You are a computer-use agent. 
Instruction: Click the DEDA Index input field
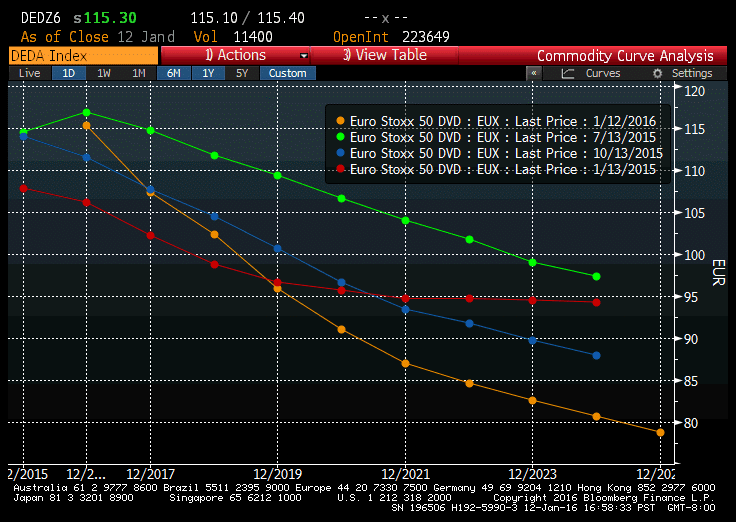tap(83, 56)
